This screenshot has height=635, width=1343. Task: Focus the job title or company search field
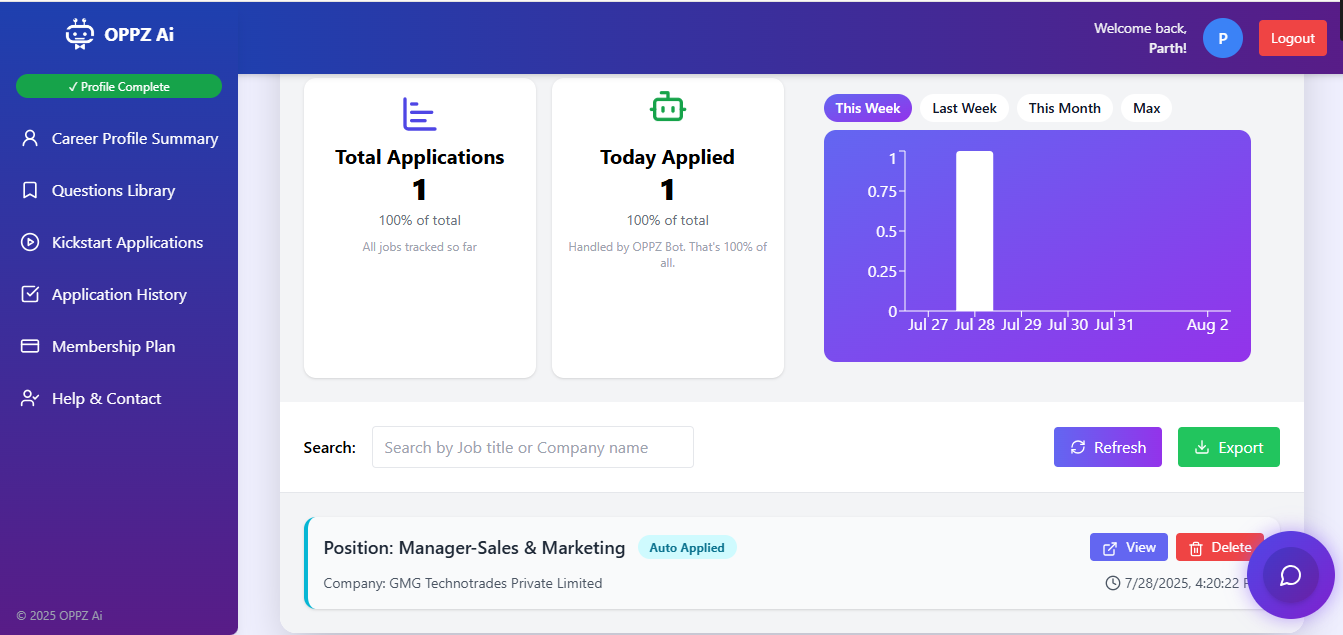pos(532,447)
